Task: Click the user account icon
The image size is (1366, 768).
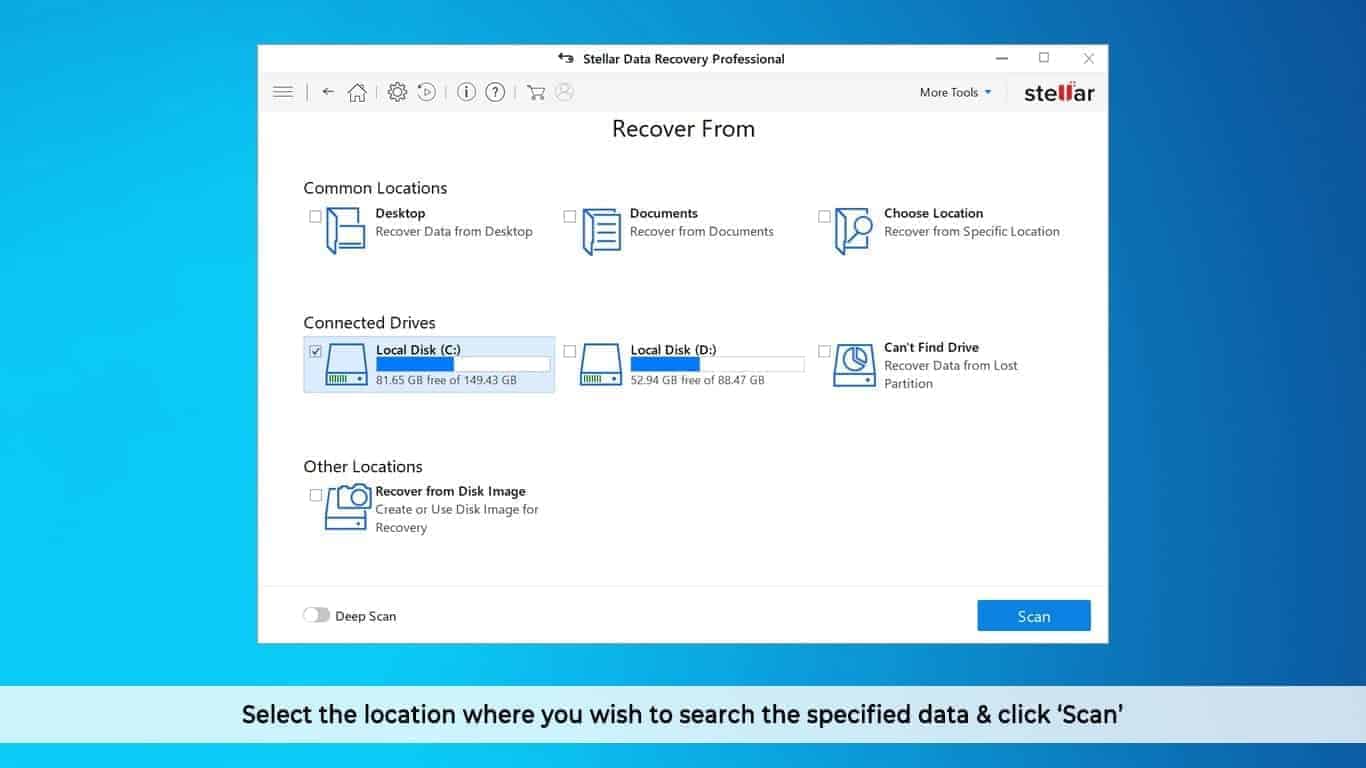Action: coord(564,92)
